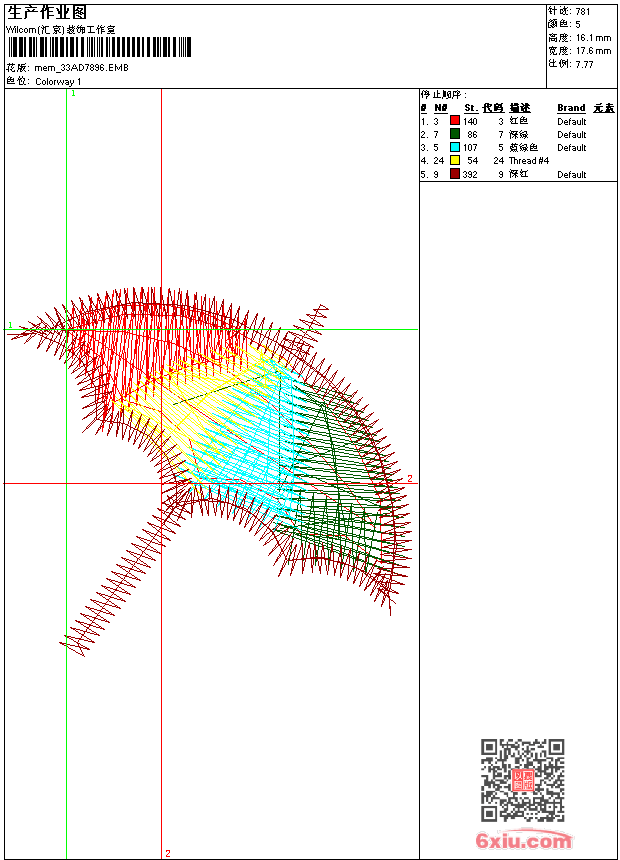This screenshot has width=620, height=860.
Task: Click the Colorway 1 label
Action: click(x=59, y=82)
